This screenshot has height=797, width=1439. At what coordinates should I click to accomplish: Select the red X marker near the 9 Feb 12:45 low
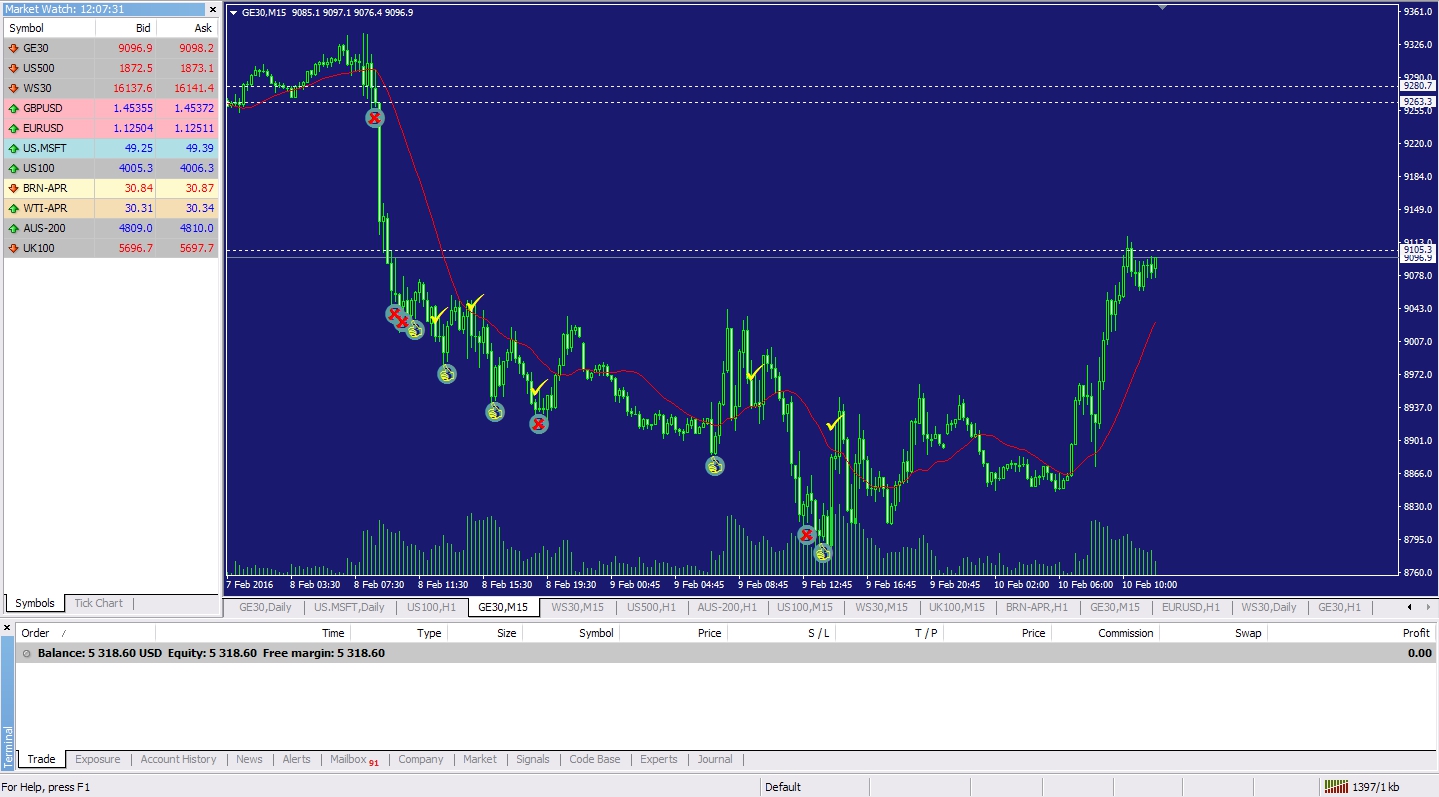(806, 535)
